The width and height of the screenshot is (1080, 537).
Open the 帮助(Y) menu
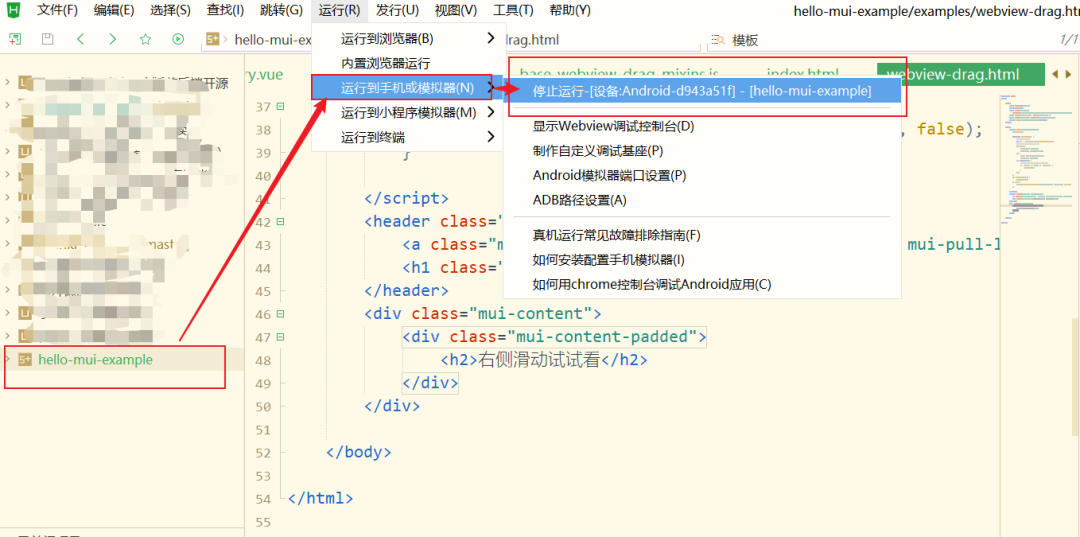pyautogui.click(x=570, y=10)
